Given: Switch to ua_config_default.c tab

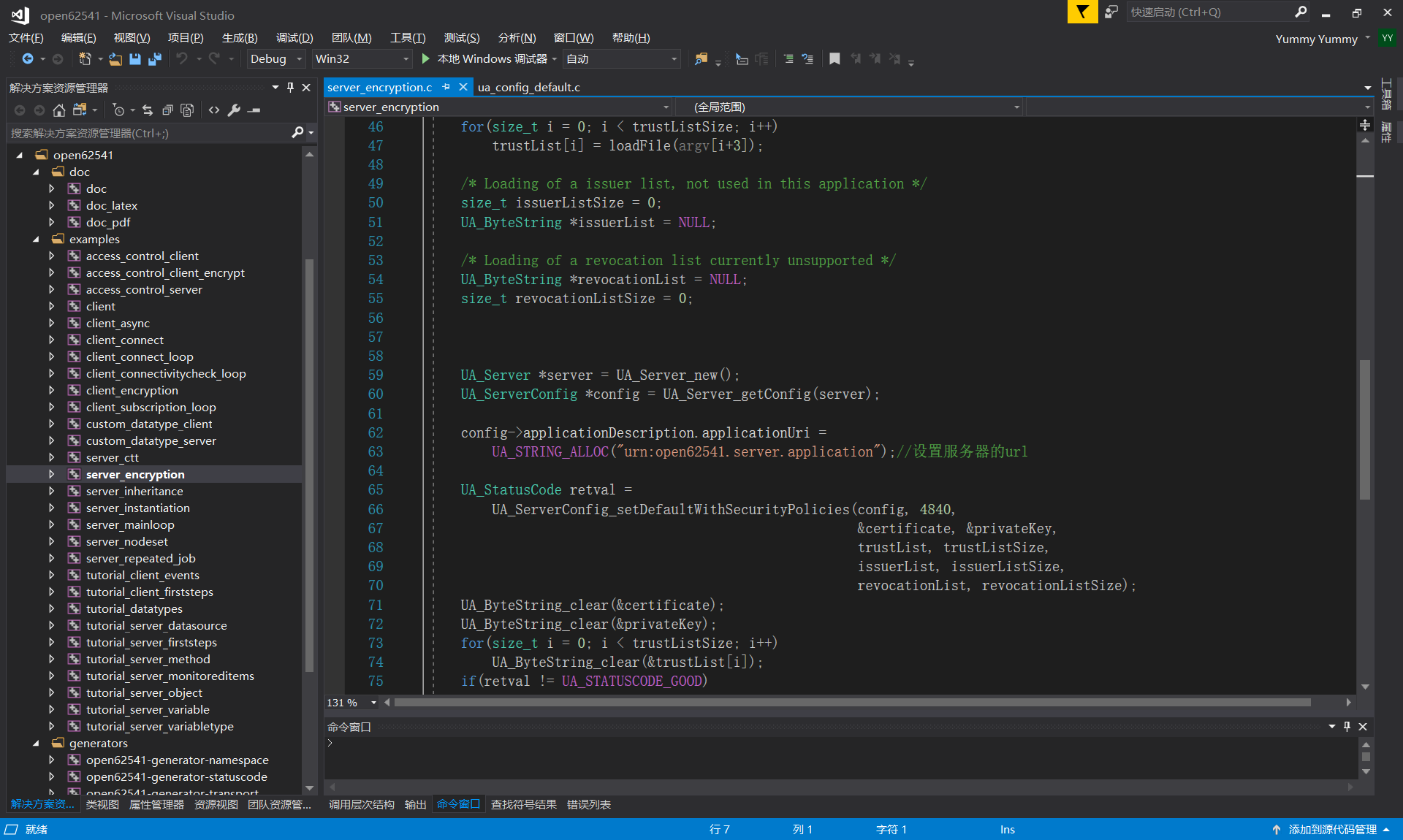Looking at the screenshot, I should pyautogui.click(x=529, y=88).
